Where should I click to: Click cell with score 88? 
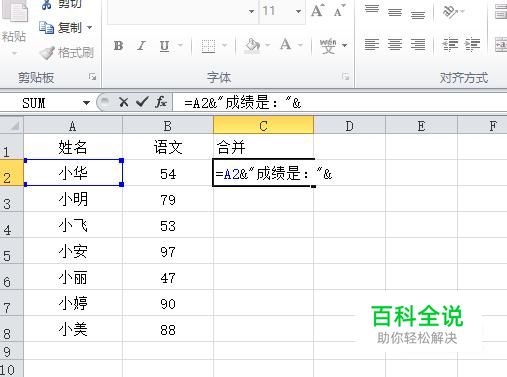click(x=168, y=329)
